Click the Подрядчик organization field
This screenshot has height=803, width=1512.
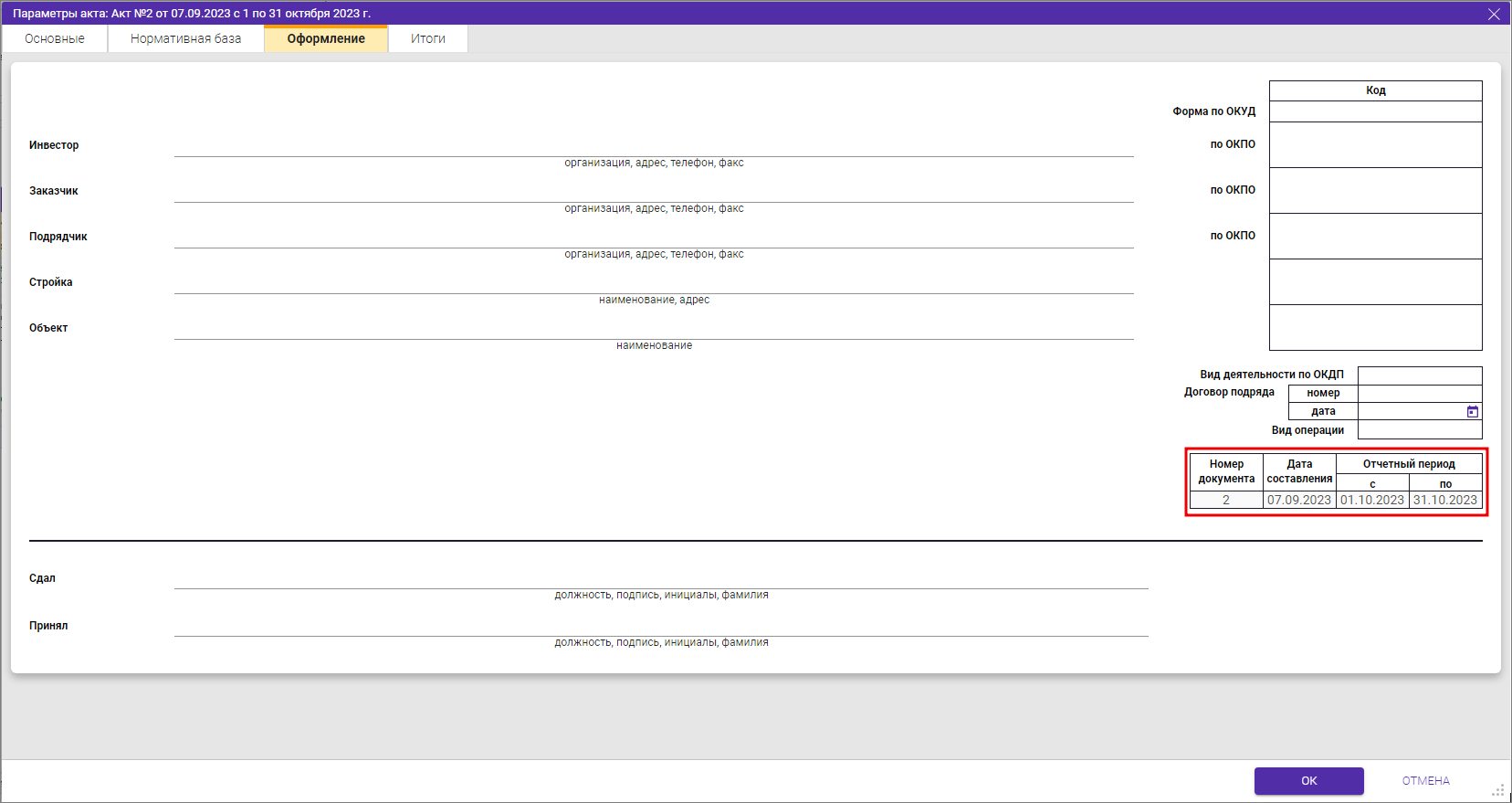click(654, 238)
